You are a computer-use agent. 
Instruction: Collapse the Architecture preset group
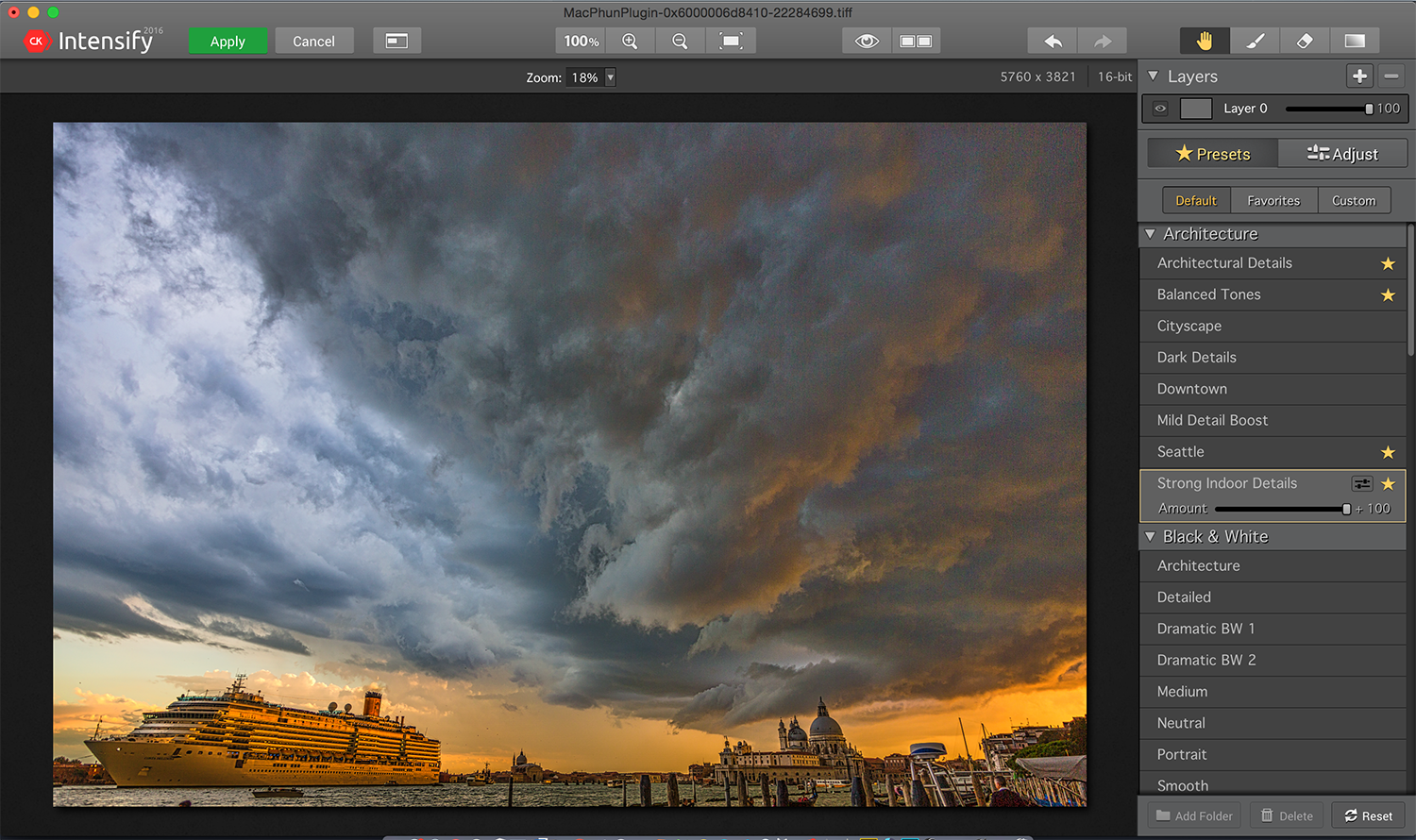click(x=1151, y=234)
